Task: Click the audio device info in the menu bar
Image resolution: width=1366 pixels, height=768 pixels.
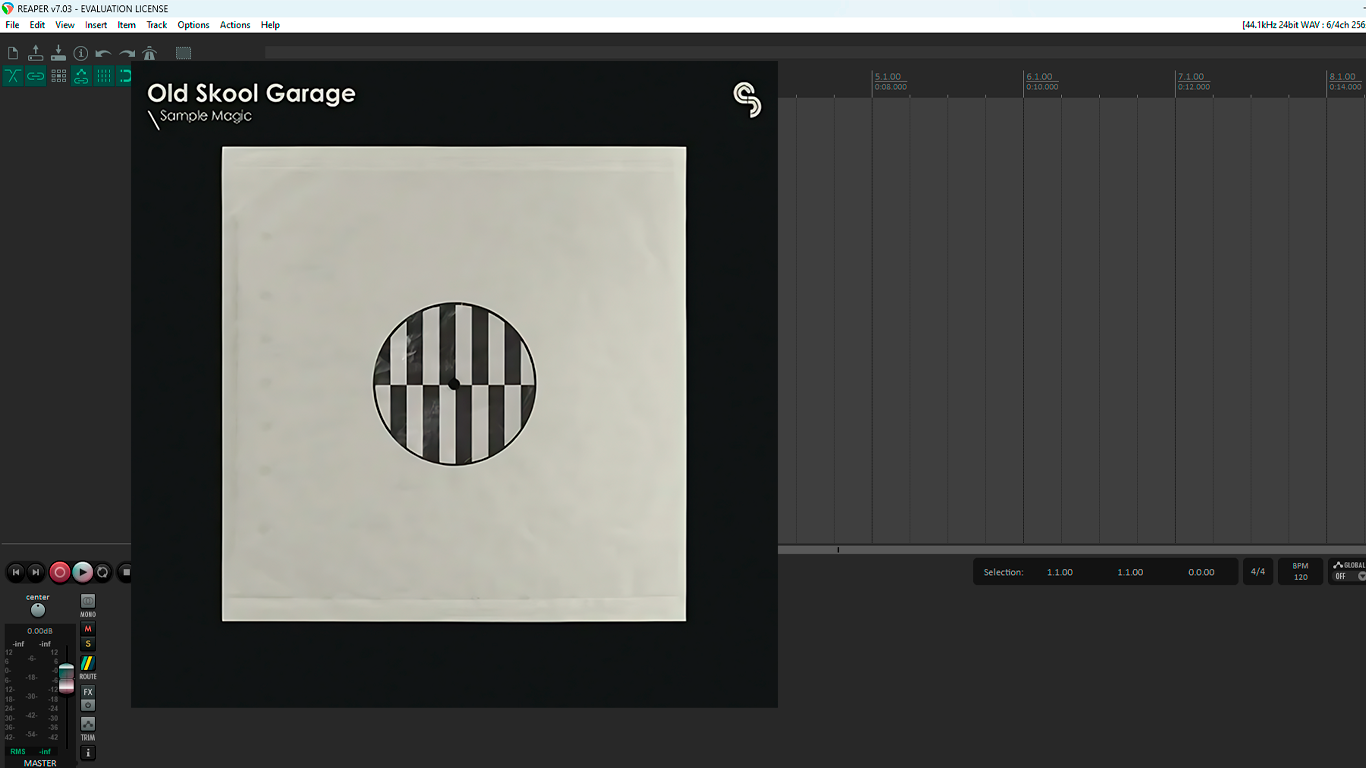Action: point(1303,25)
